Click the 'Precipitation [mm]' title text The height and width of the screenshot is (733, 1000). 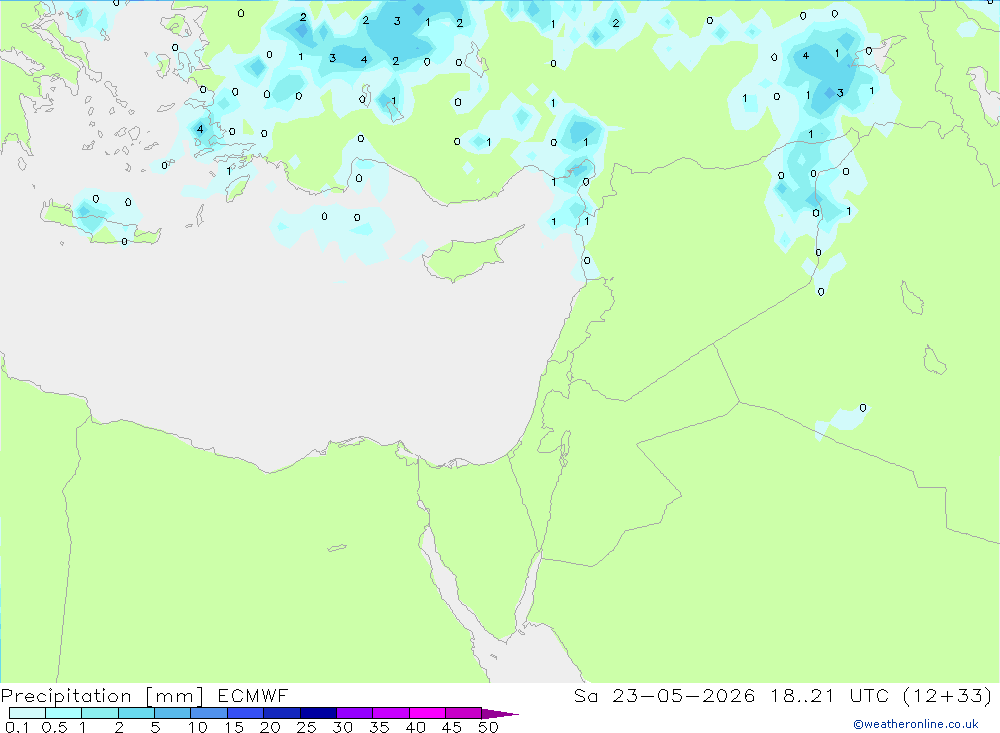click(x=102, y=696)
